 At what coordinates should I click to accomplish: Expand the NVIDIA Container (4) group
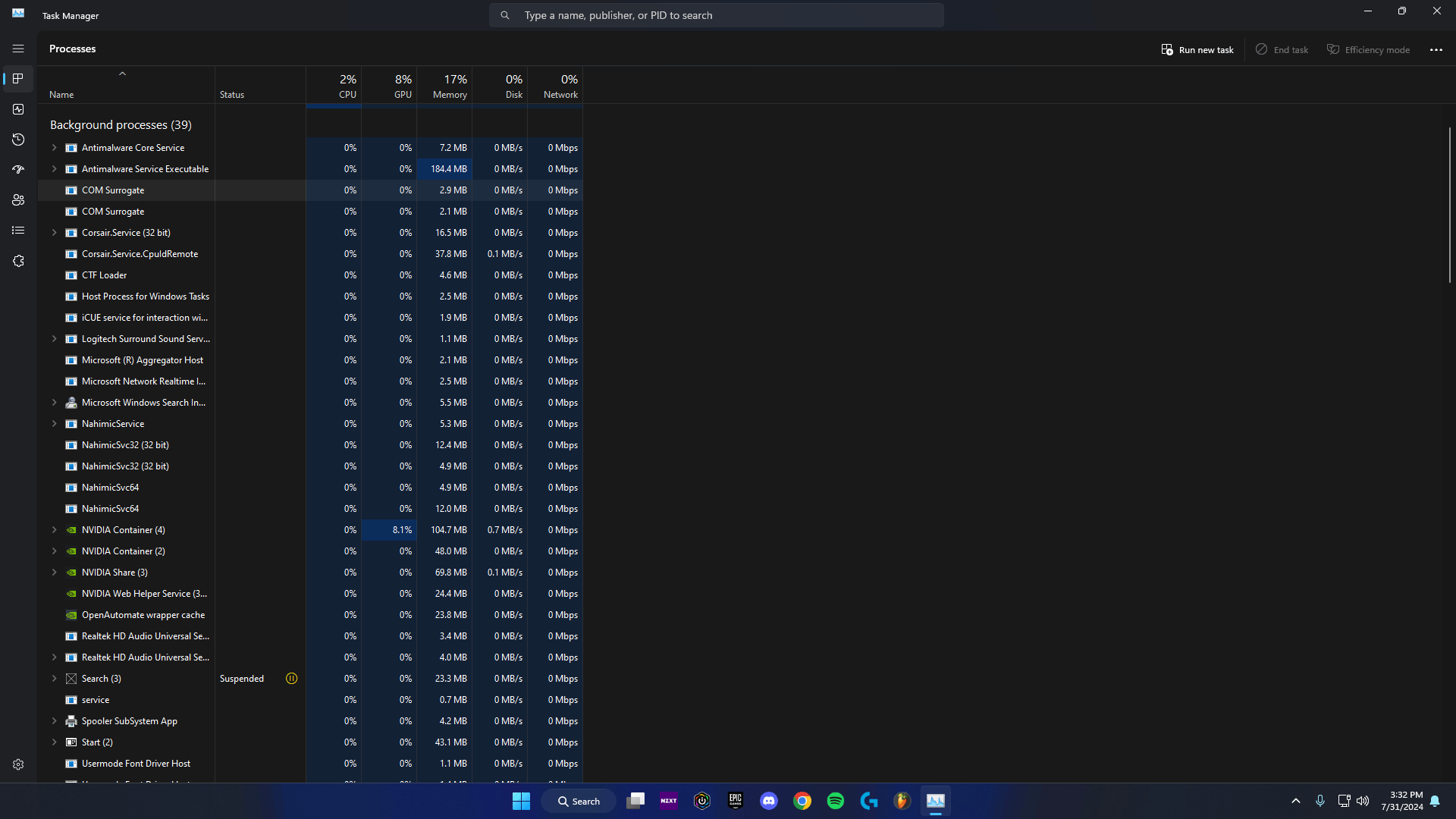(x=54, y=530)
